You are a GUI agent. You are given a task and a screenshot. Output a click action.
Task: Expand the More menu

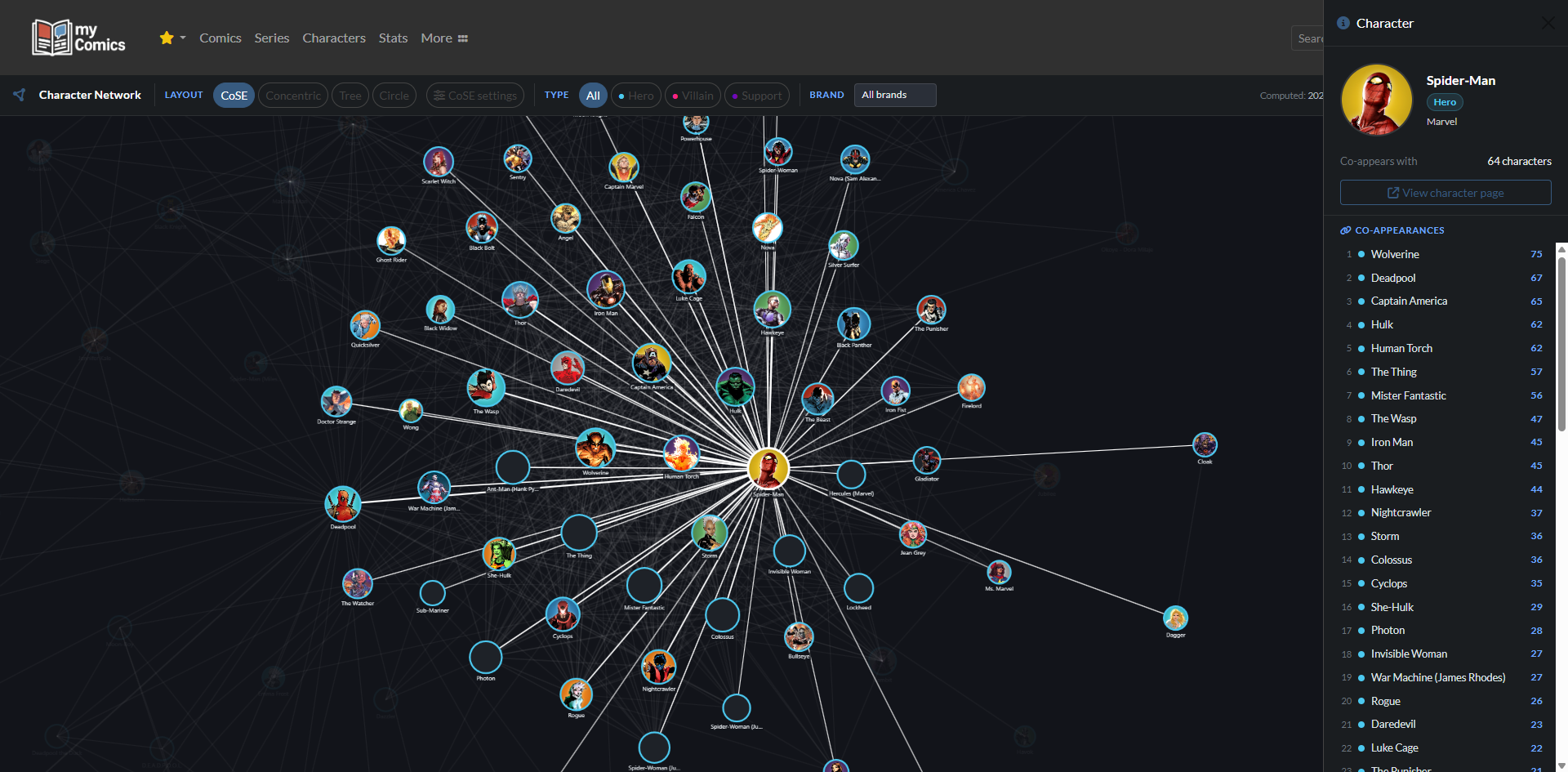[444, 38]
